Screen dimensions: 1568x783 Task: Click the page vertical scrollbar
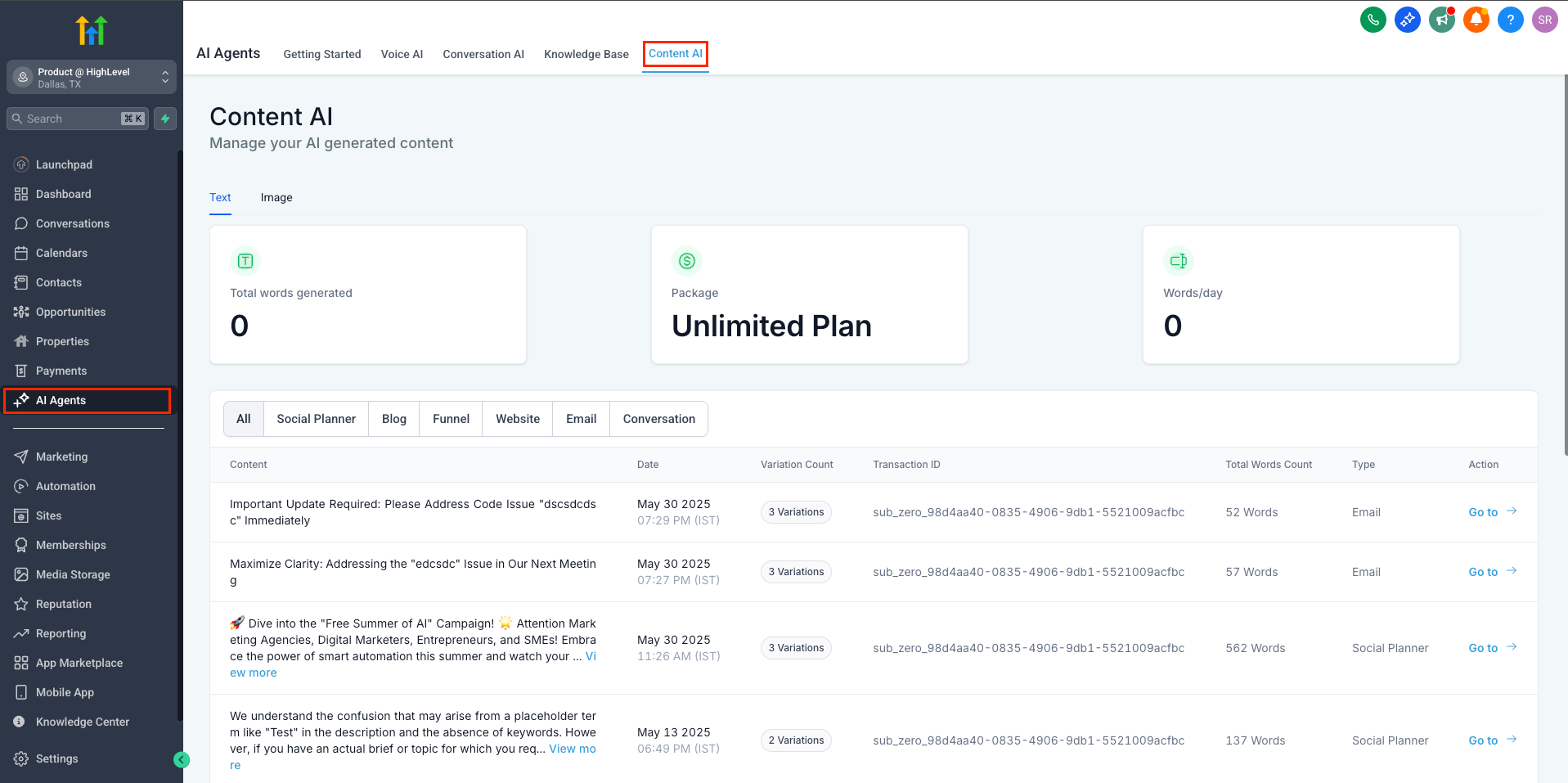(1565, 266)
